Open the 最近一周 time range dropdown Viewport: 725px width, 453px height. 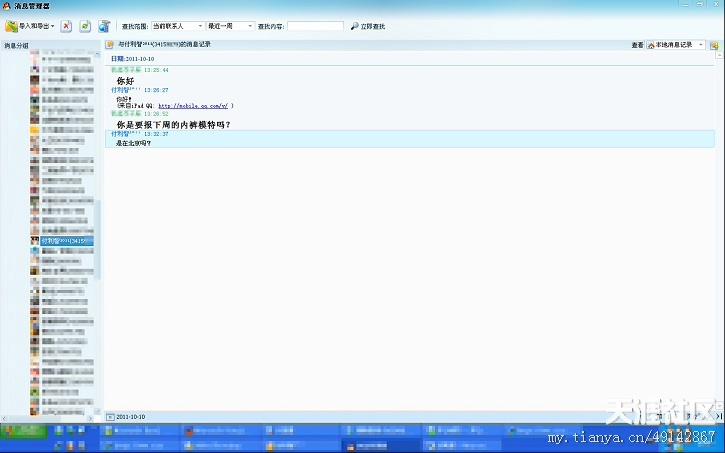coord(230,26)
